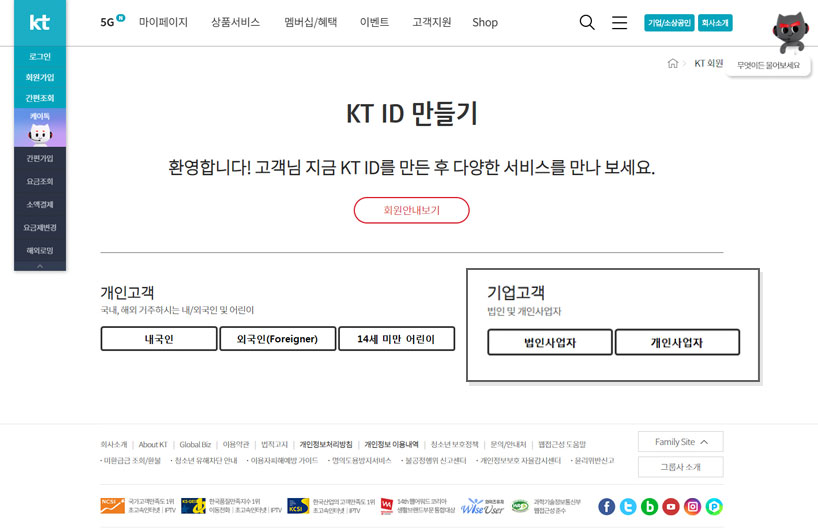The image size is (818, 528).
Task: Click 간편조회 in the sidebar
Action: [x=40, y=98]
